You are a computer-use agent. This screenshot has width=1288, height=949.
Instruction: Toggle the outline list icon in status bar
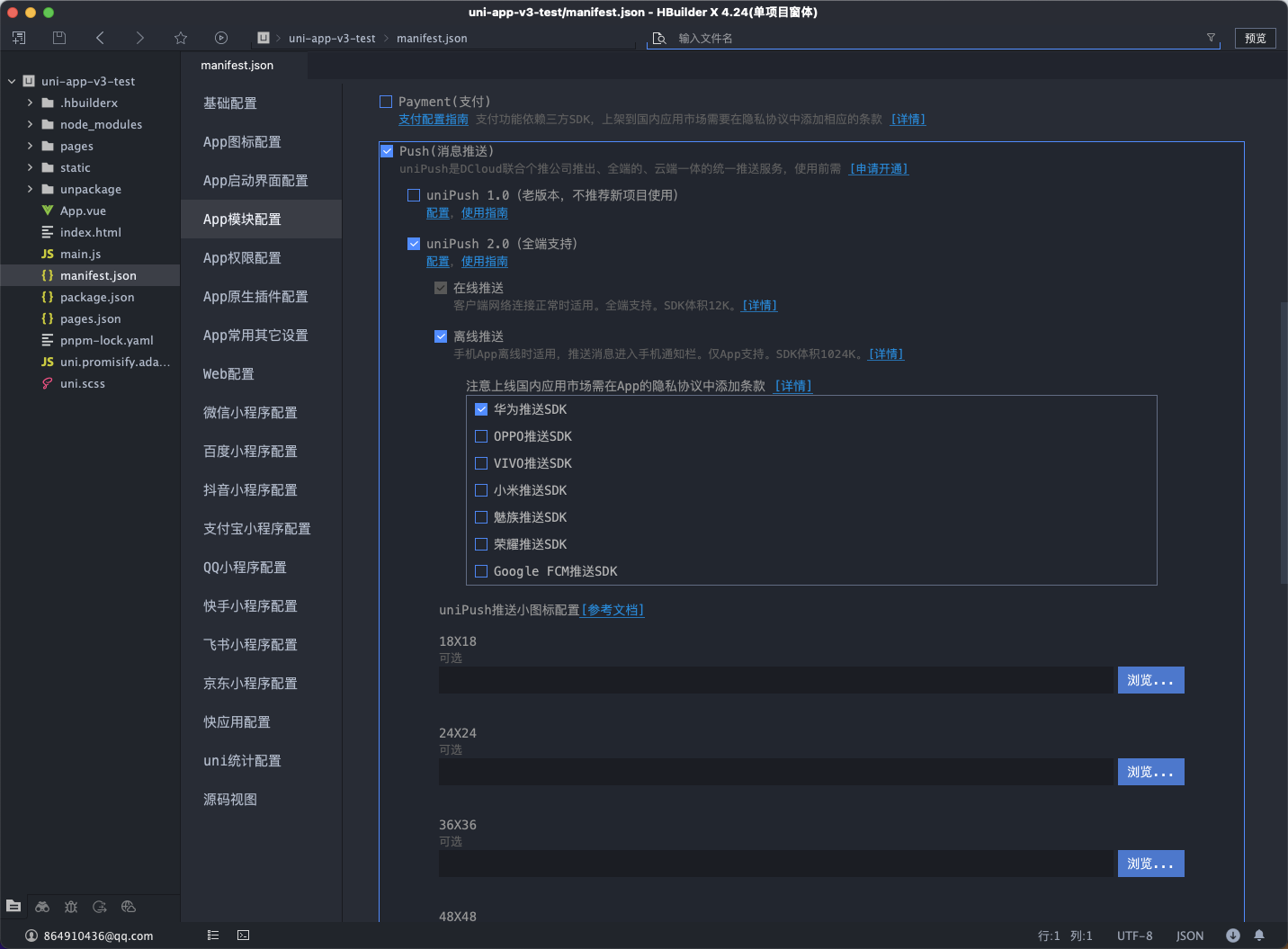tap(213, 936)
